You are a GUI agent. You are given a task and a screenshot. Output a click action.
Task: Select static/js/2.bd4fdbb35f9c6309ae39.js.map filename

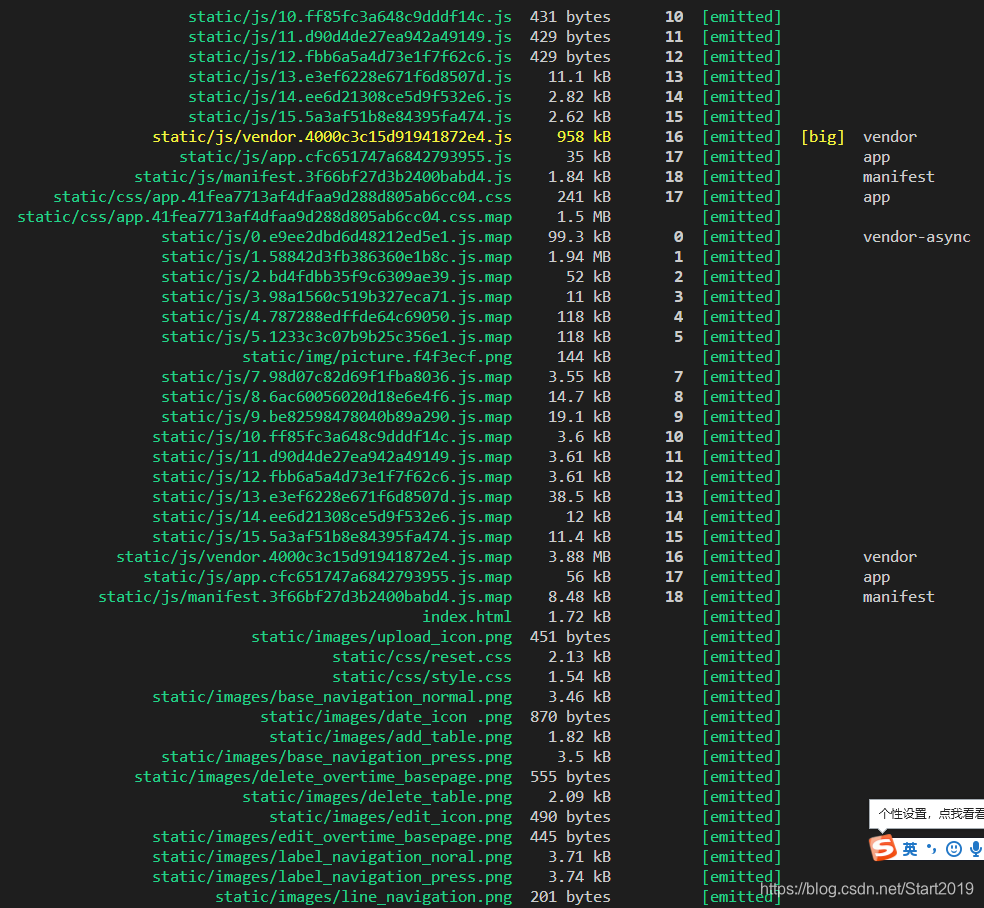[x=336, y=277]
